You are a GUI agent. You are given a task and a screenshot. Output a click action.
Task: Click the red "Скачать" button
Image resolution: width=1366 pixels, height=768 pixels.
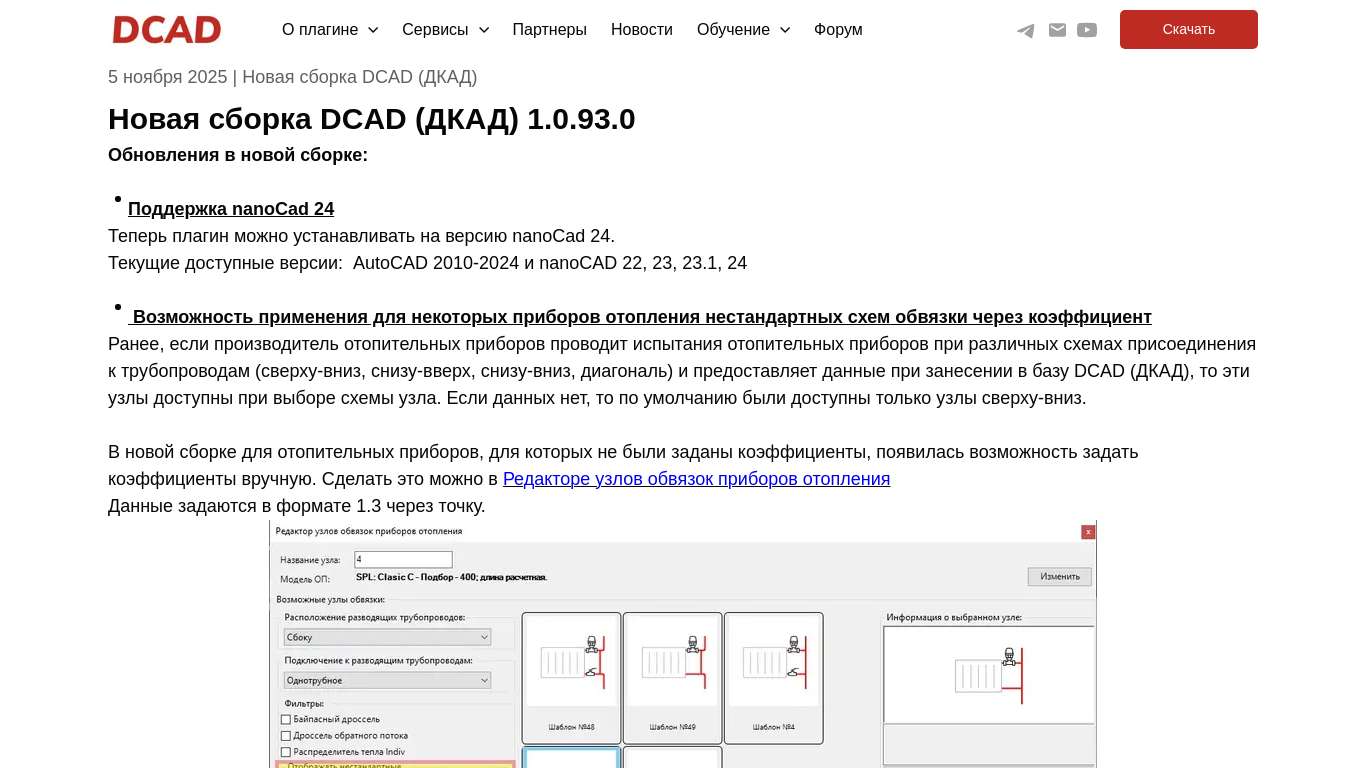click(x=1189, y=30)
